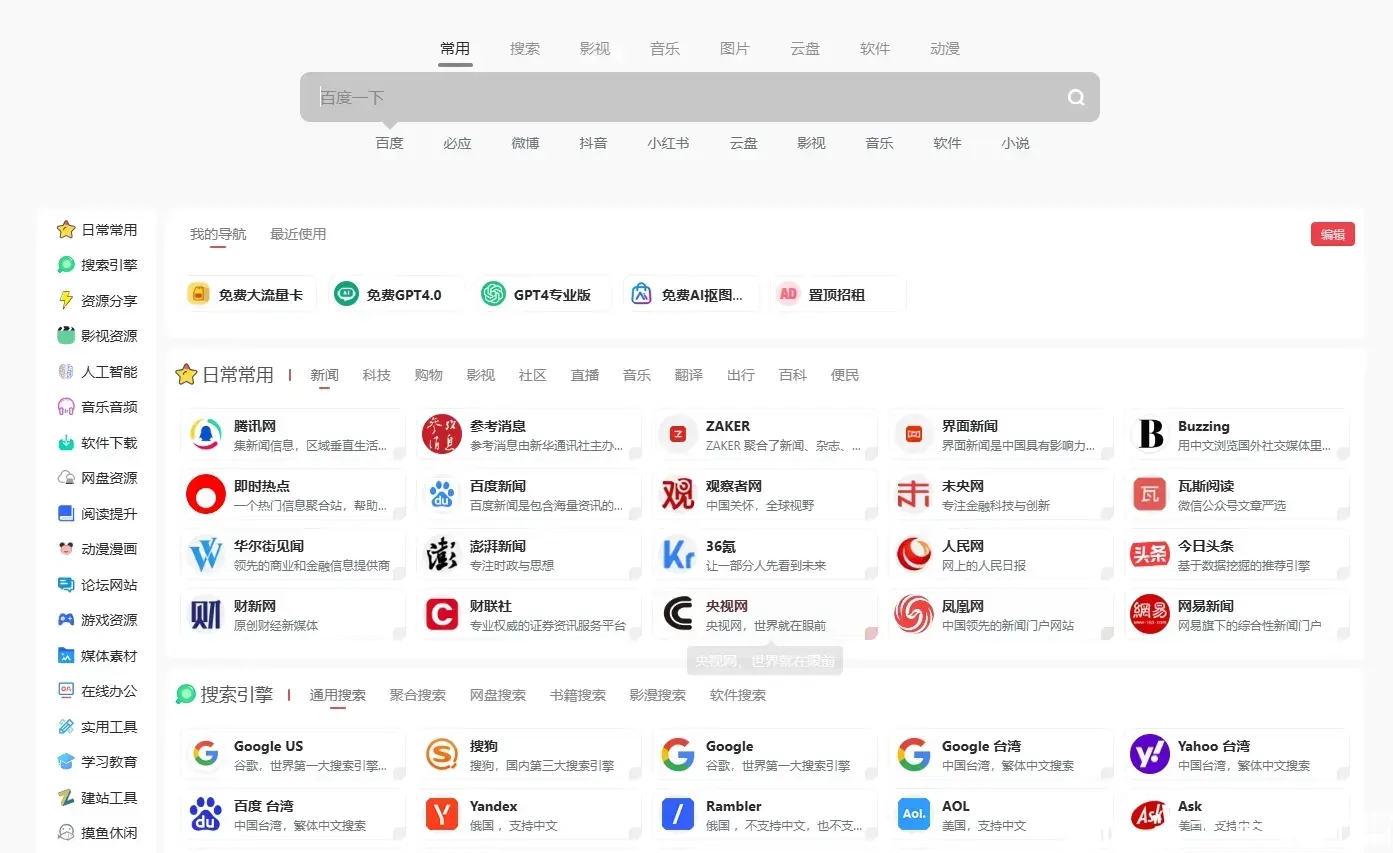The height and width of the screenshot is (853, 1393).
Task: Jump to 软件下载 in the sidebar
Action: [98, 442]
